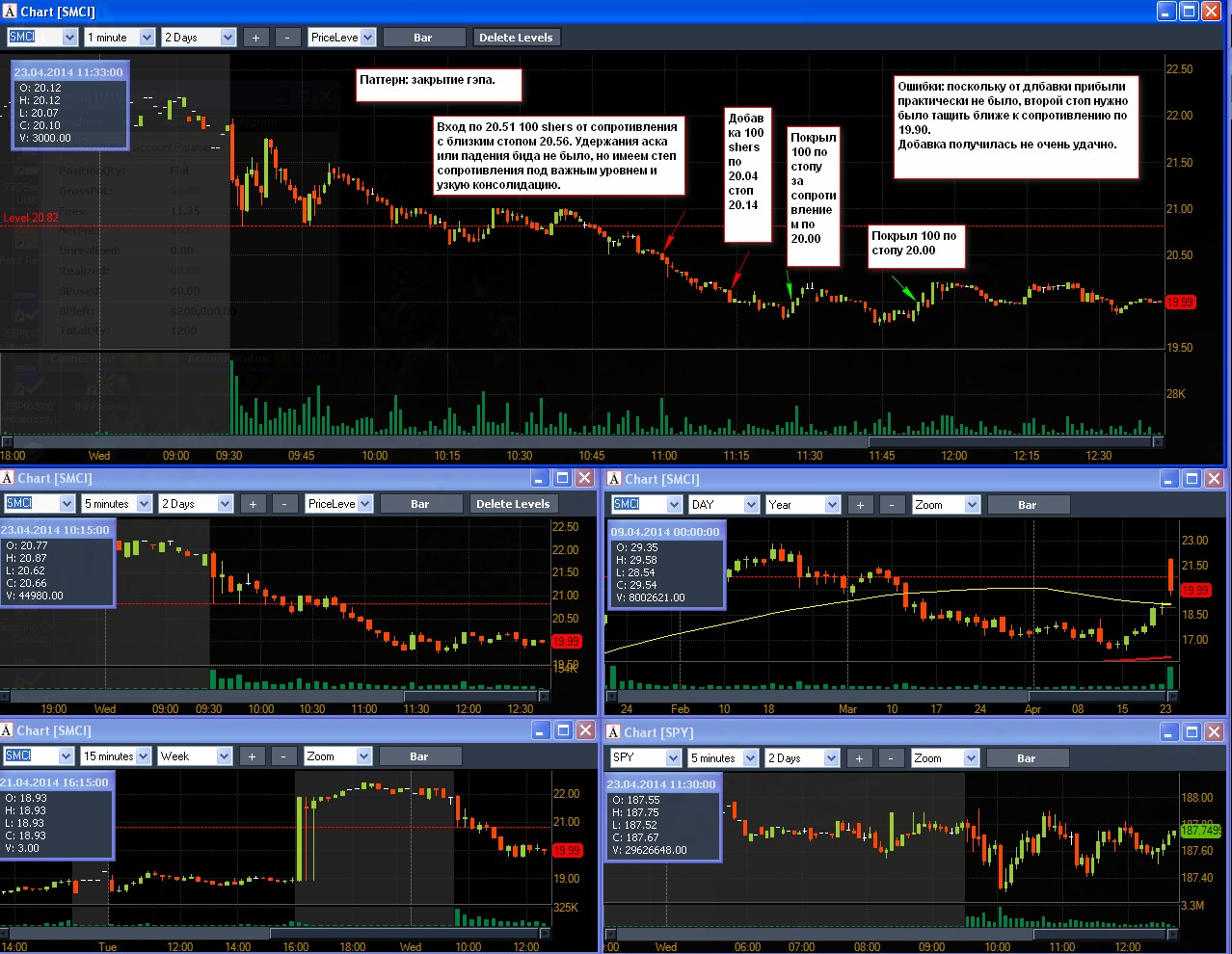The width and height of the screenshot is (1232, 954).
Task: Expand the PriceLevel dropdown in main chart
Action: point(366,38)
